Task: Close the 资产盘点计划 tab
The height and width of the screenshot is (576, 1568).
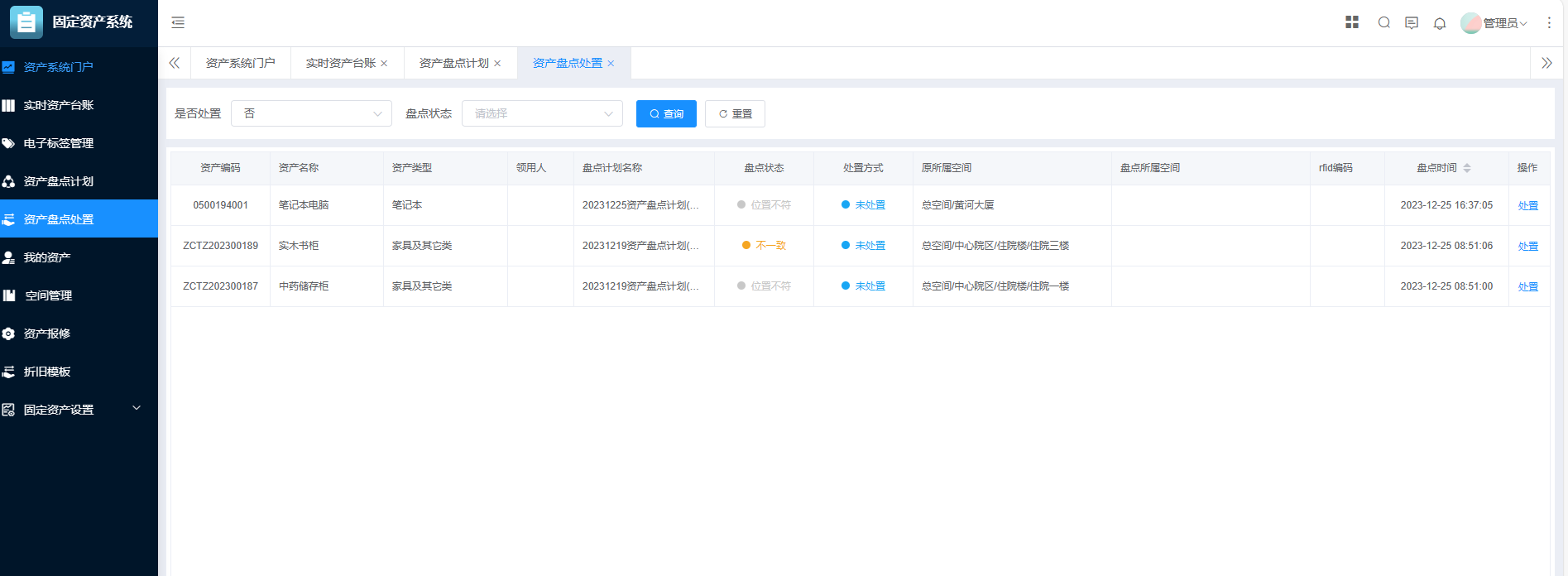Action: [x=497, y=64]
